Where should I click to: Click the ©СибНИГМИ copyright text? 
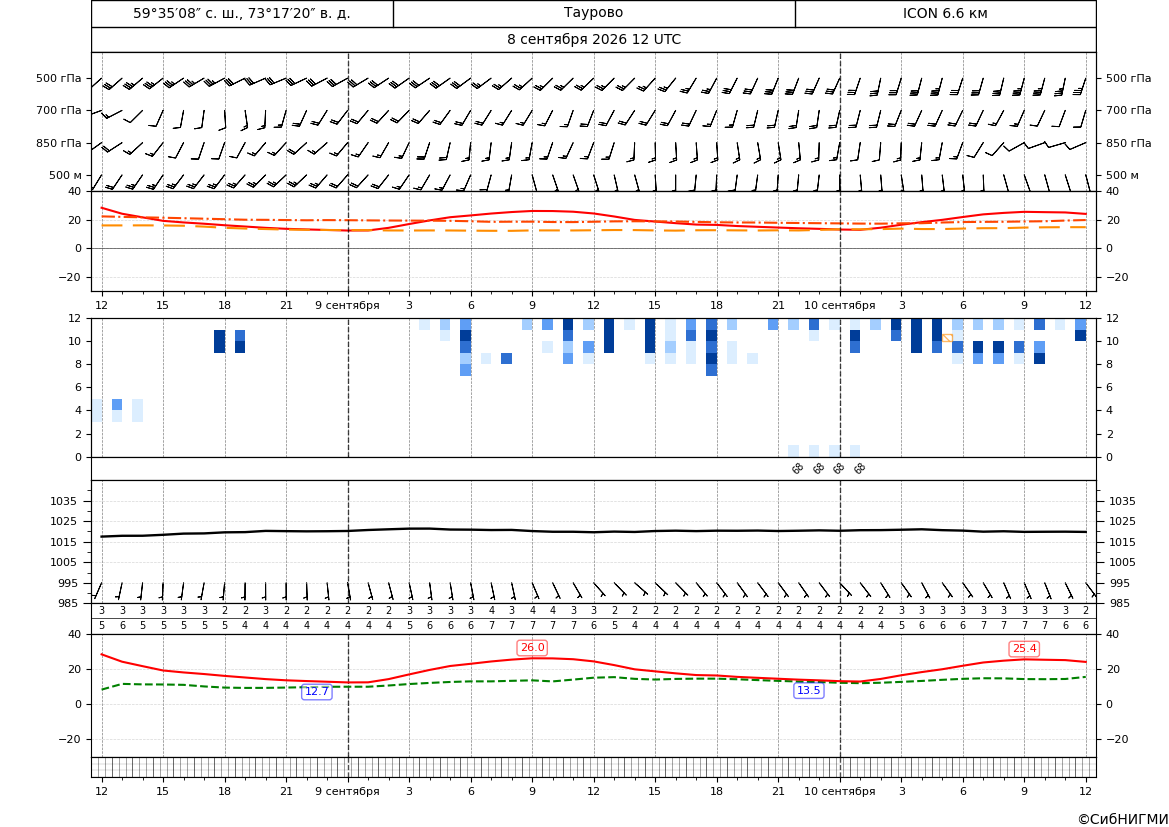point(1123,819)
